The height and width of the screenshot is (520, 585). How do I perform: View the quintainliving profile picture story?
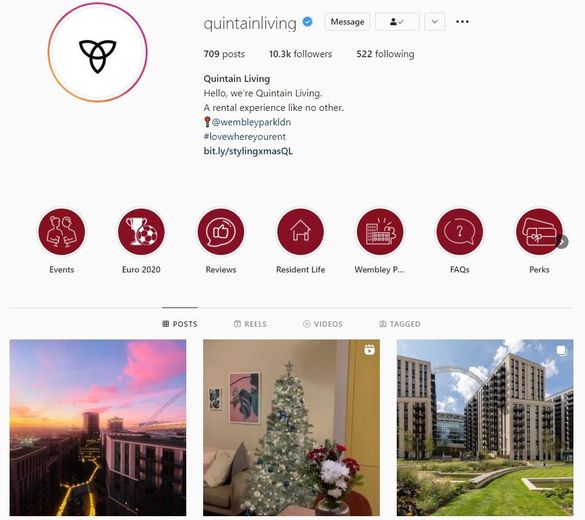[97, 52]
